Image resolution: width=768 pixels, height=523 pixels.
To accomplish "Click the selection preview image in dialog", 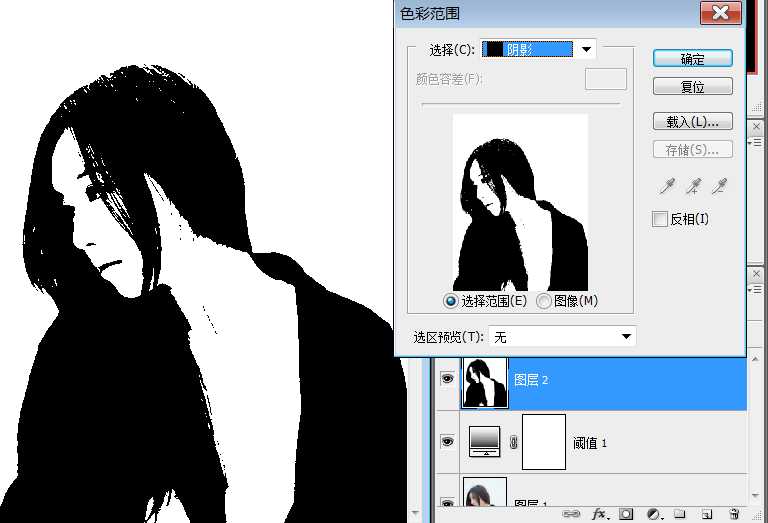I will (x=520, y=203).
